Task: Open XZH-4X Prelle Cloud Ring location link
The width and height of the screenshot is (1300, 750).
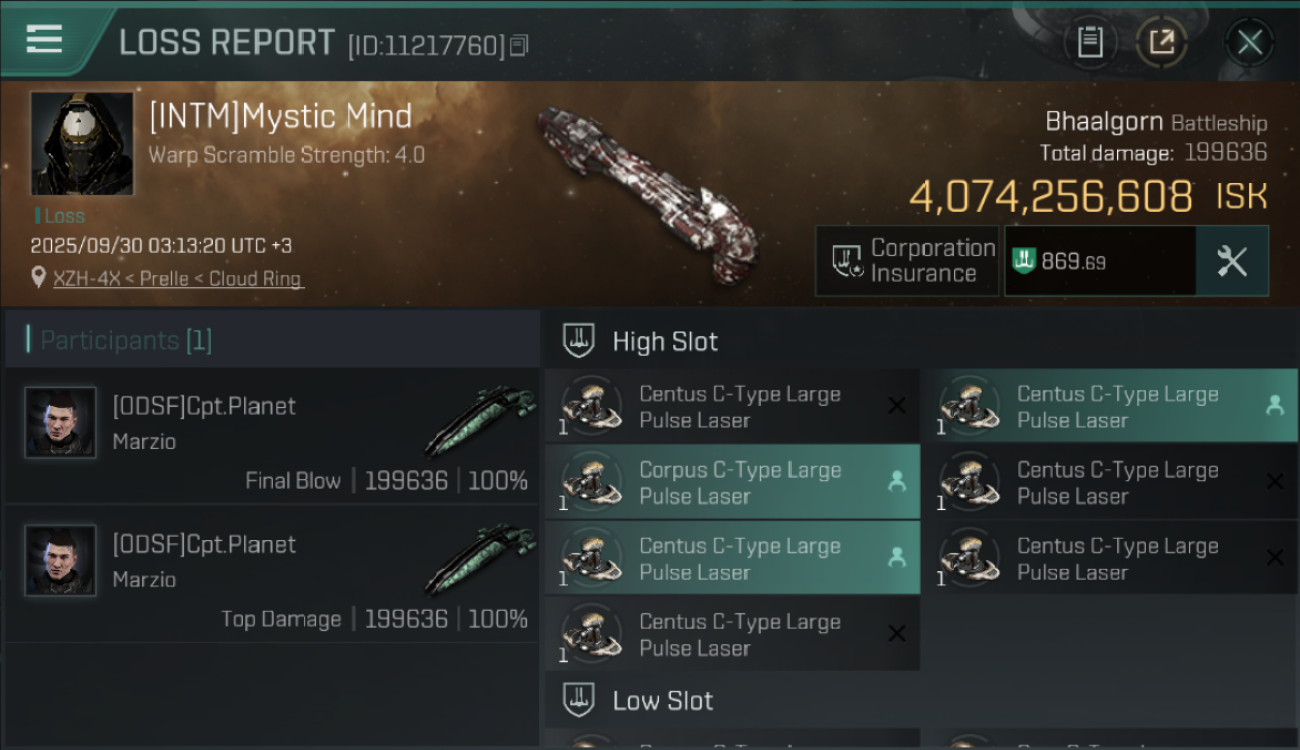Action: click(x=177, y=279)
